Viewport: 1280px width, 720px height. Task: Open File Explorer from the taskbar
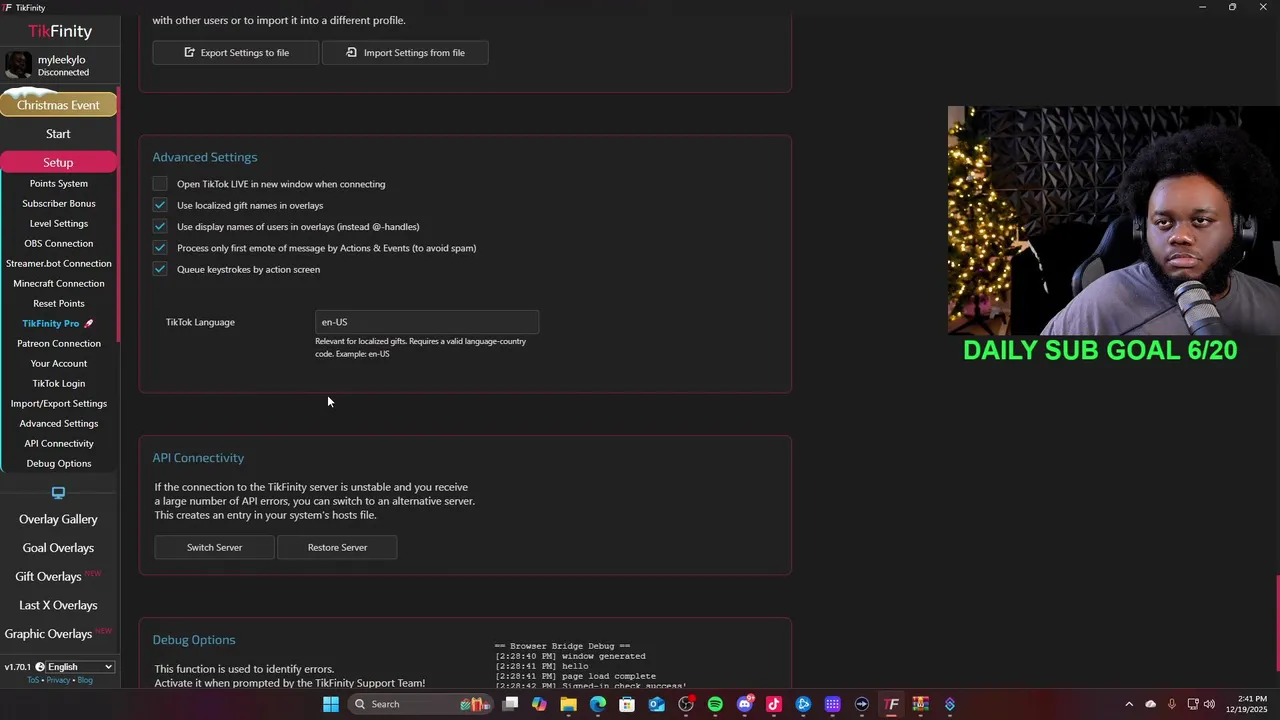568,704
